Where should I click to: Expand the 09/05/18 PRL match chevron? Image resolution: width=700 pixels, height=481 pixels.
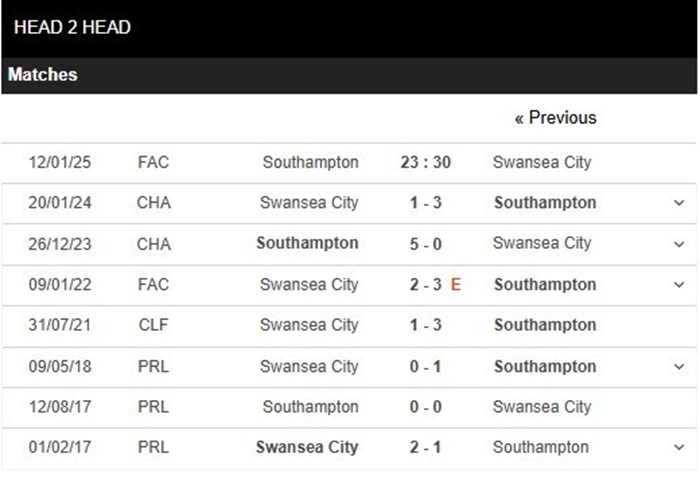(680, 367)
